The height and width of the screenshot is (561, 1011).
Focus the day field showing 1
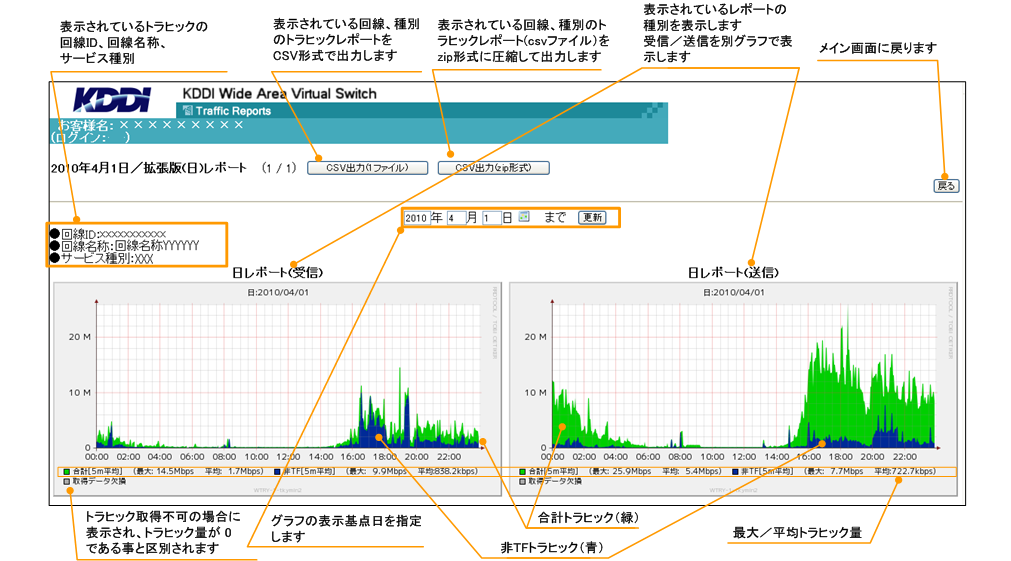coord(491,218)
